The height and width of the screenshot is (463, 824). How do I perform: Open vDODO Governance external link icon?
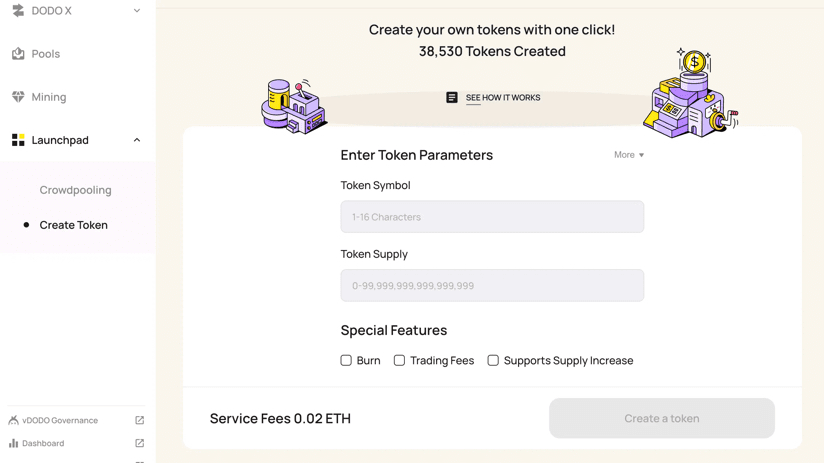coord(139,420)
